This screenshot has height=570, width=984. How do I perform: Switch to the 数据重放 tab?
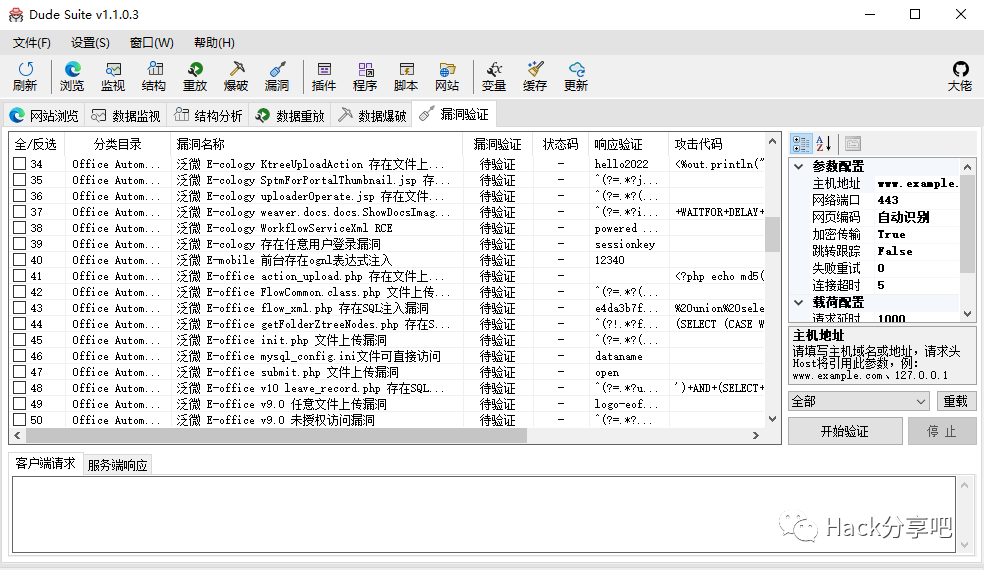[x=289, y=116]
